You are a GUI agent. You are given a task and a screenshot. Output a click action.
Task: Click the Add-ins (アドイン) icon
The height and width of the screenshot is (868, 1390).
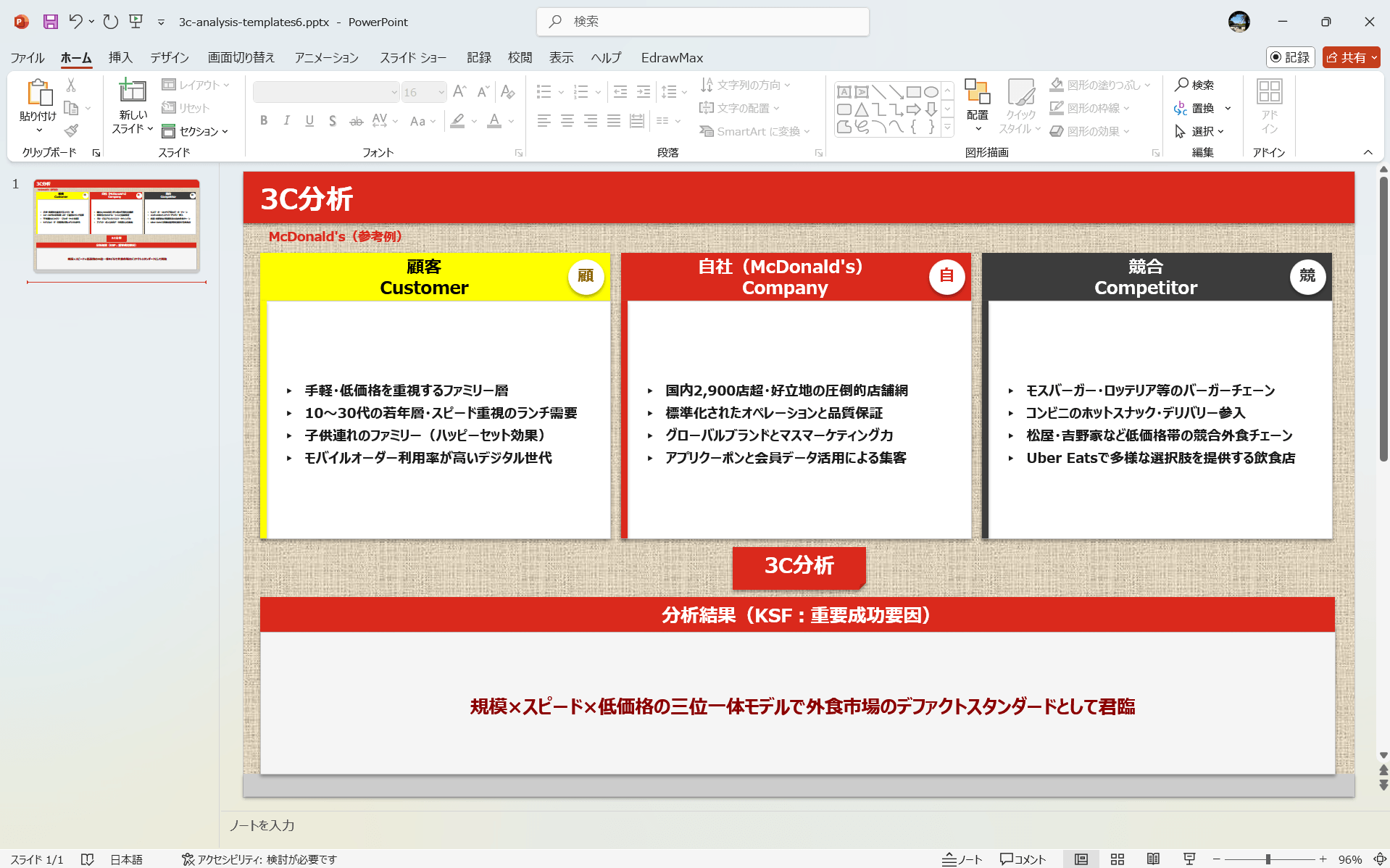coord(1269,92)
